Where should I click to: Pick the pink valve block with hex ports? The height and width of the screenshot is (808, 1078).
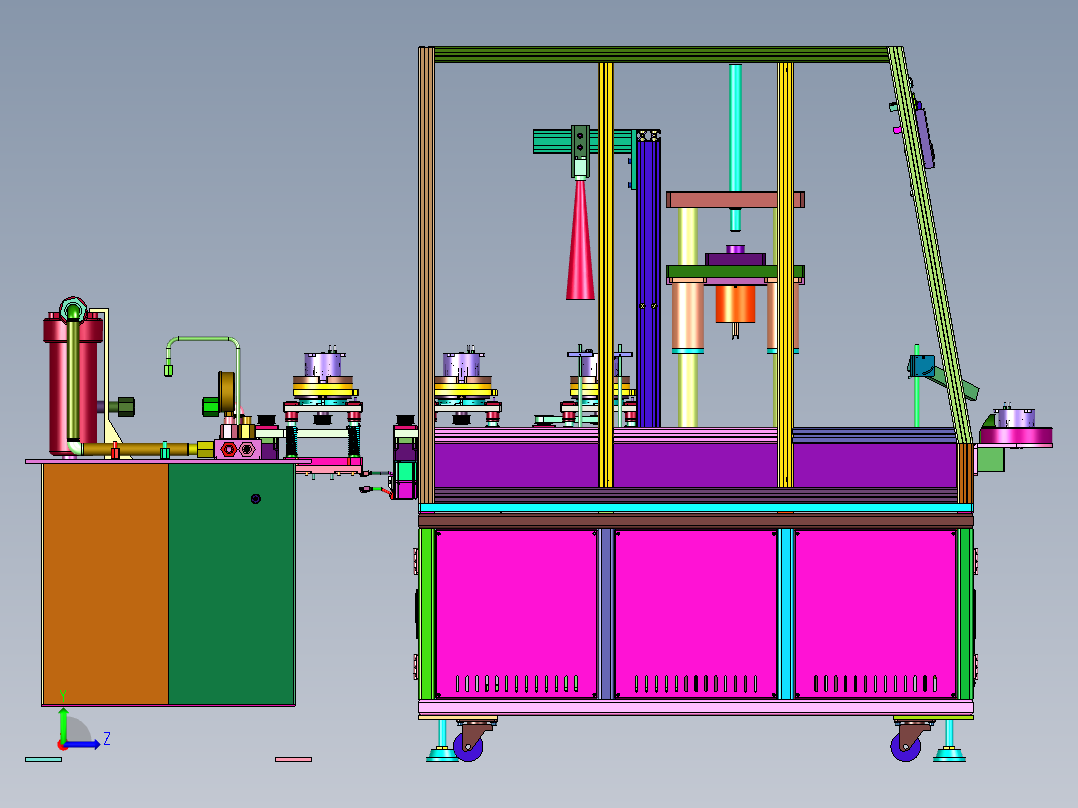(237, 449)
